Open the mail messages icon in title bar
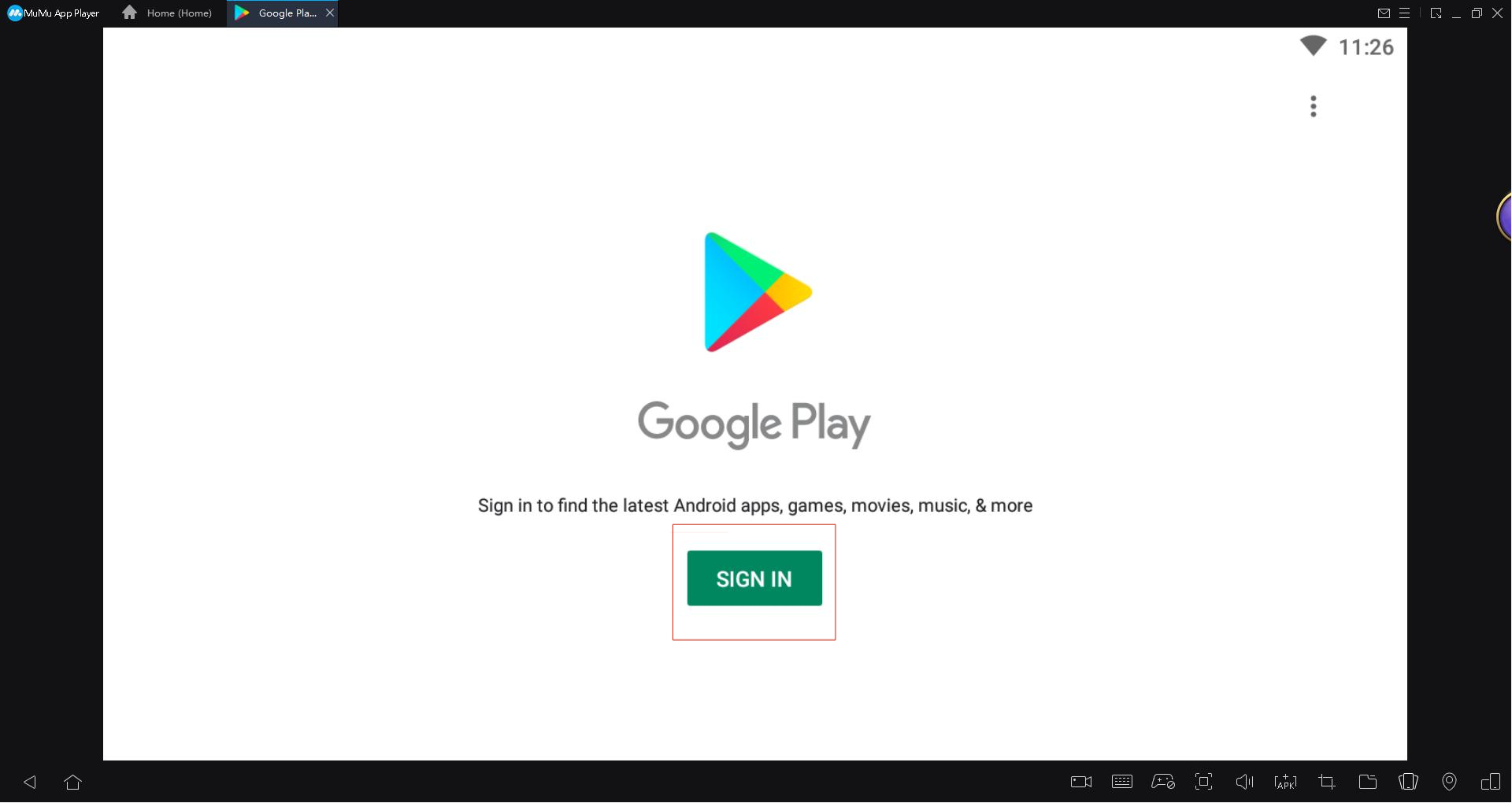The image size is (1512, 803). (x=1384, y=13)
